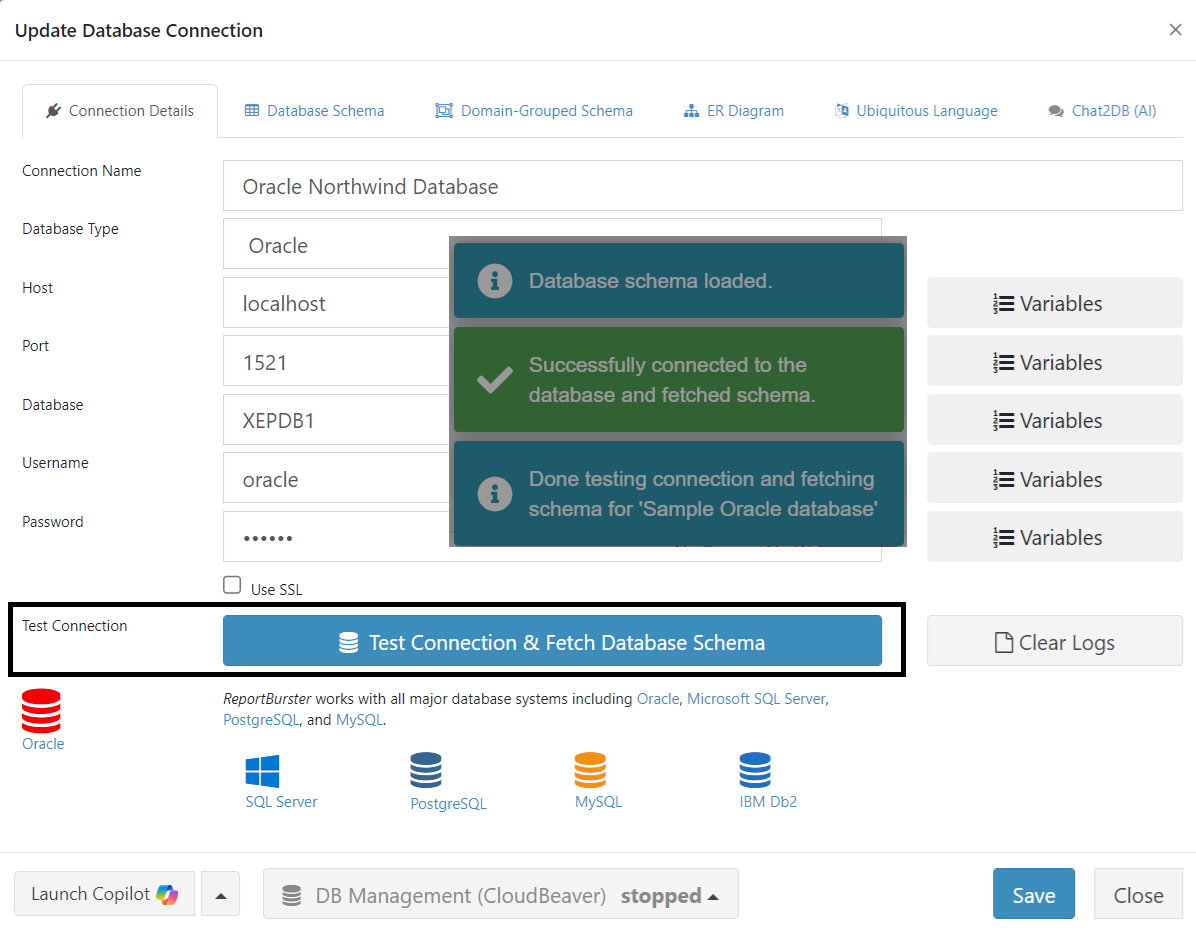Screen dimensions: 1196x936
Task: Click the Chat2DB (AI) chat icon
Action: click(1056, 111)
